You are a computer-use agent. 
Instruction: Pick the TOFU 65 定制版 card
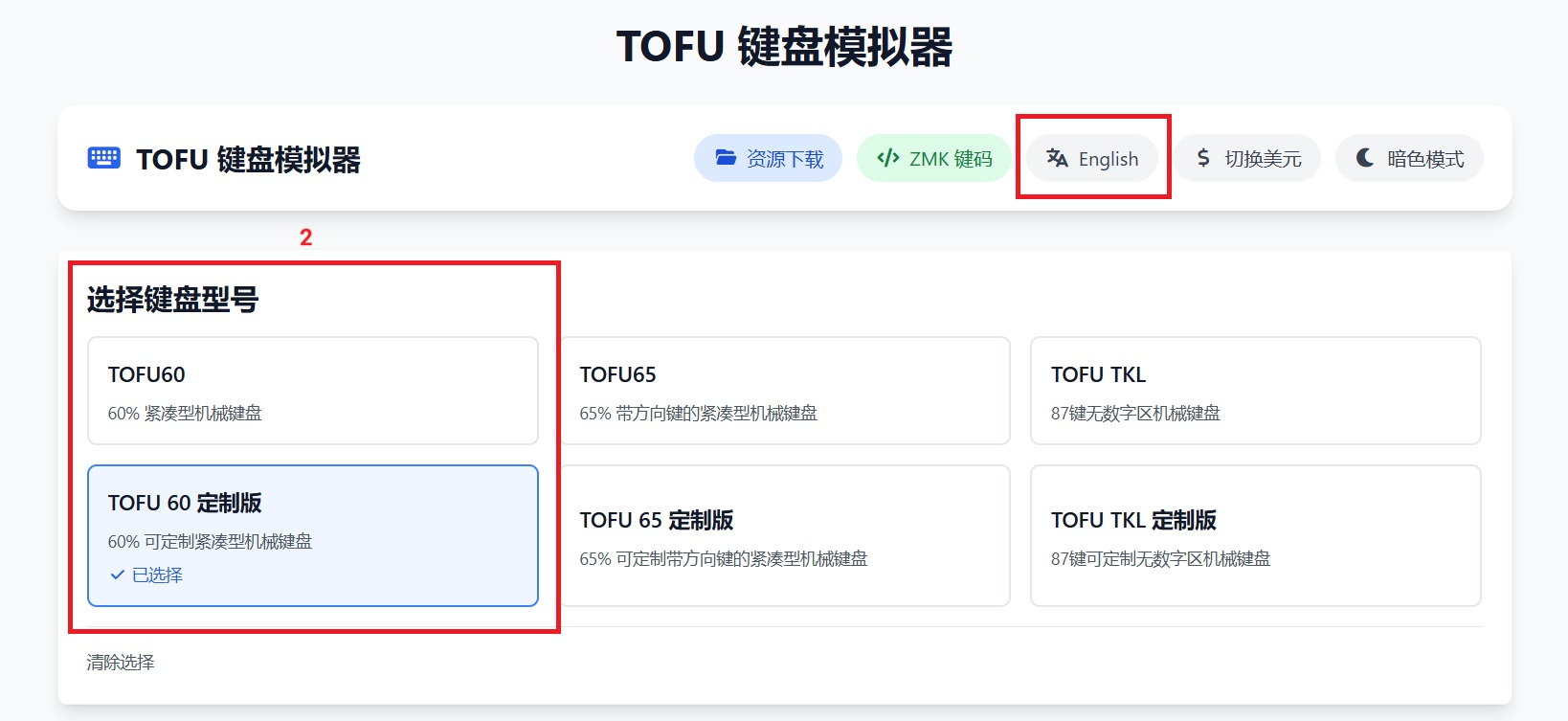click(x=785, y=535)
